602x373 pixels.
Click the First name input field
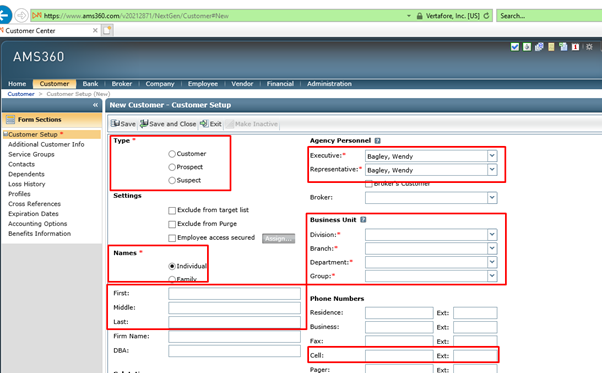234,294
